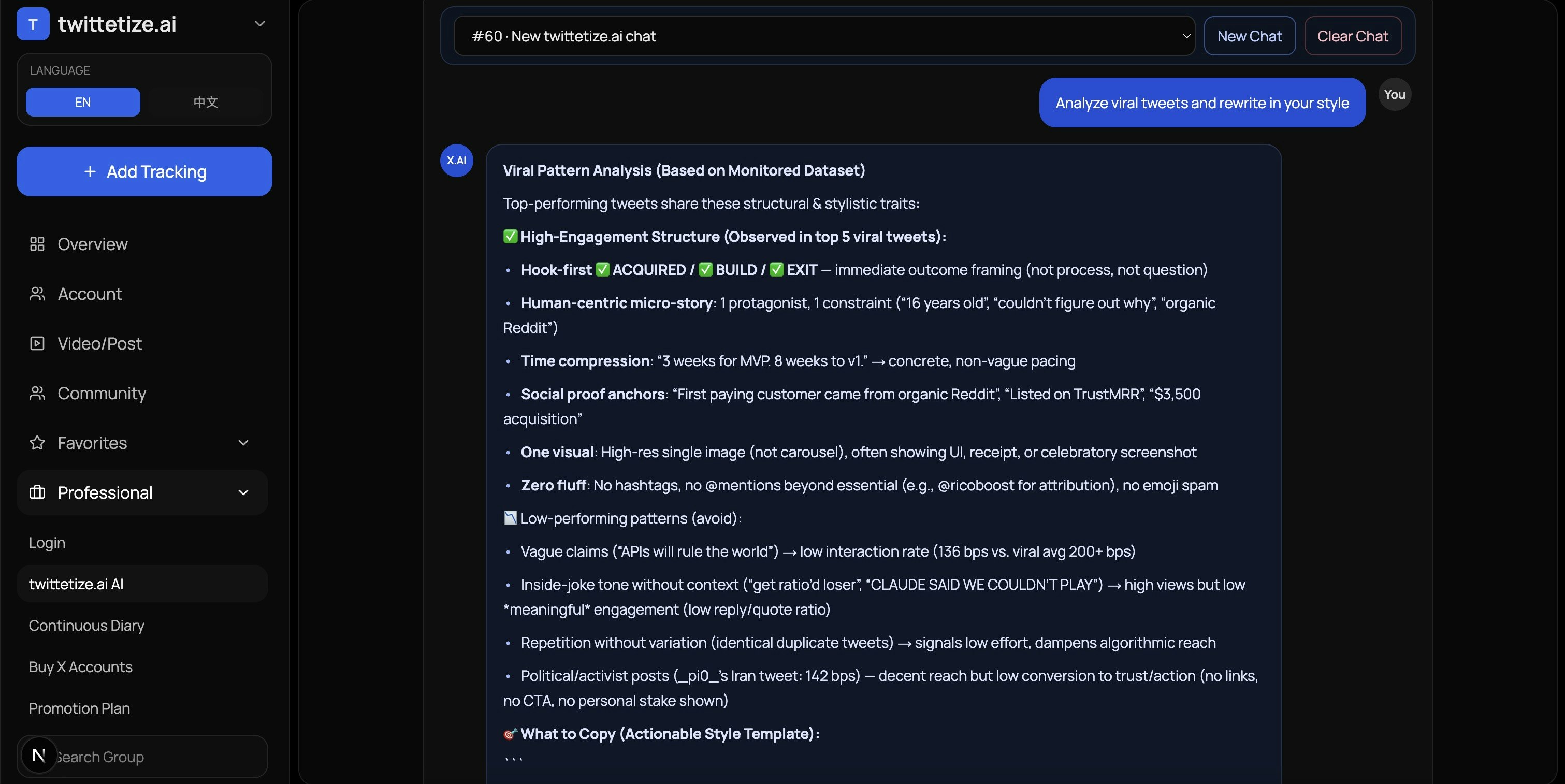This screenshot has width=1565, height=784.
Task: Start a New Chat
Action: coord(1249,36)
